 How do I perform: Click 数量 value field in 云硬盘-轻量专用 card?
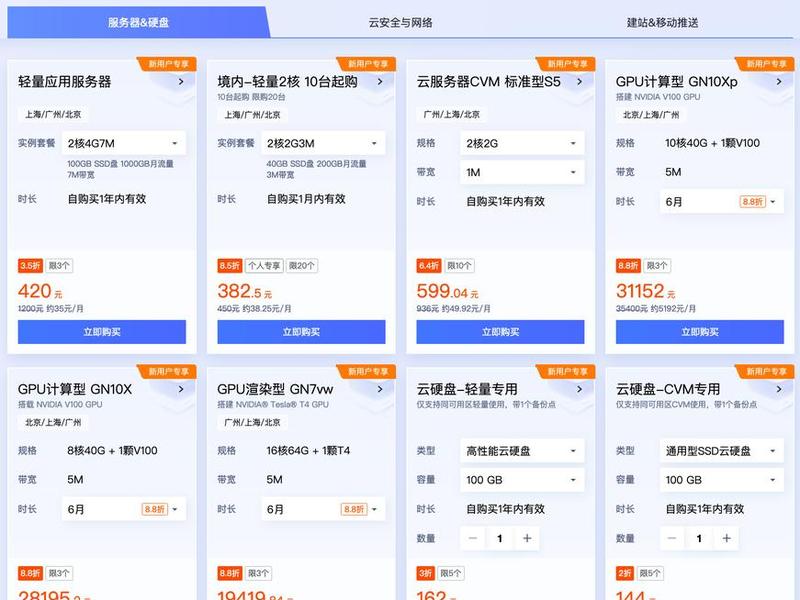coord(500,538)
